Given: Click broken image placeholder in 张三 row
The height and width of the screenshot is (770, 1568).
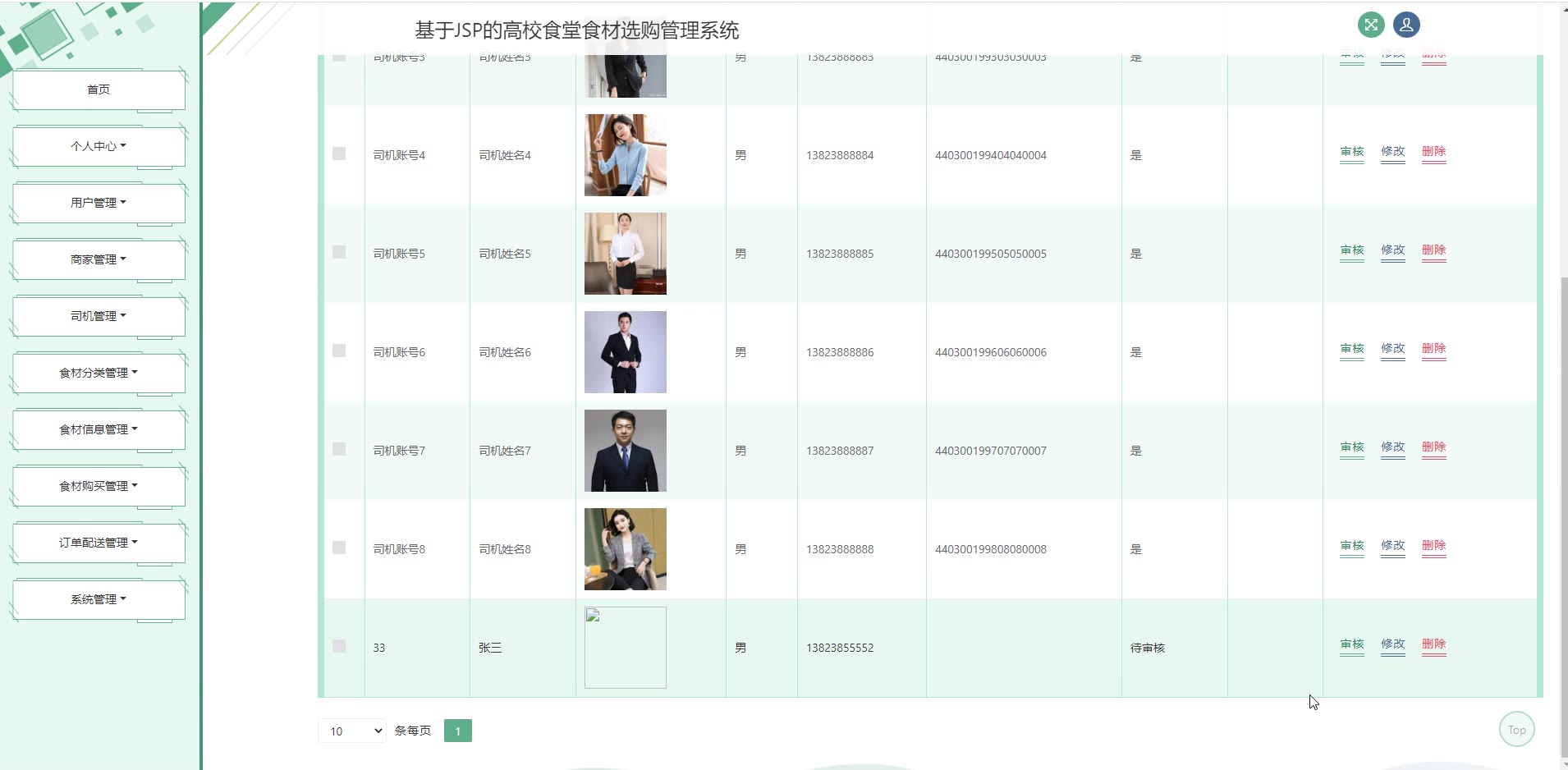Looking at the screenshot, I should 626,648.
